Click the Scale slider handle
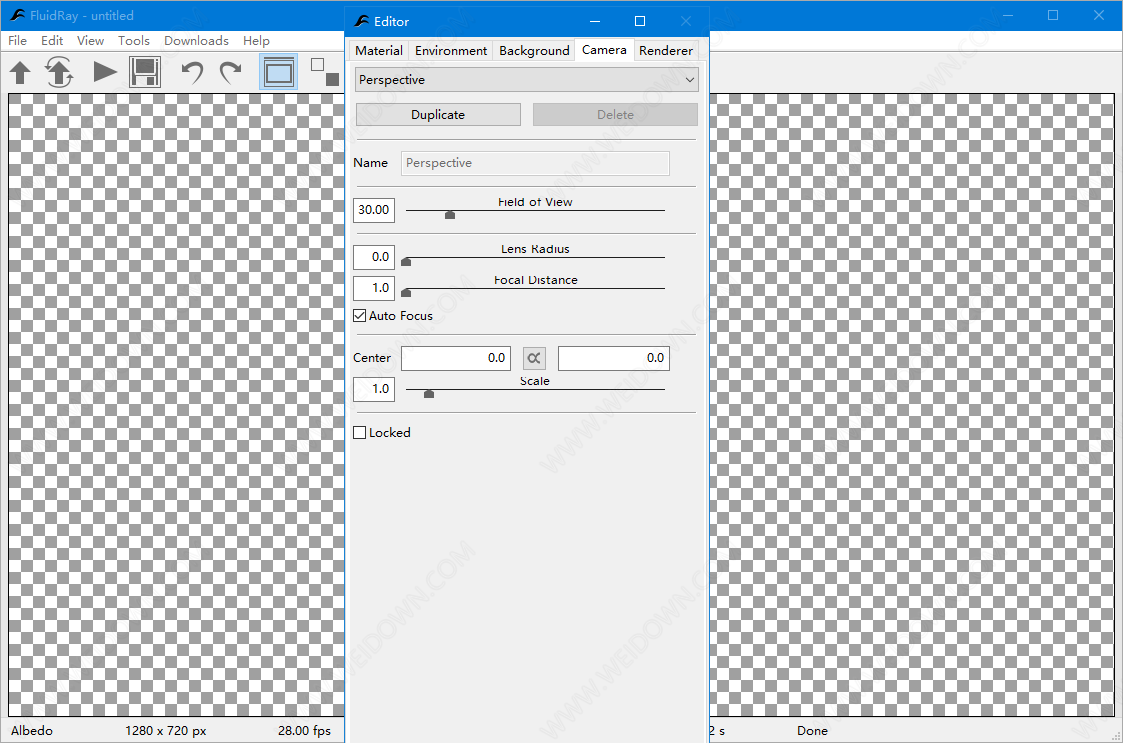 tap(429, 393)
